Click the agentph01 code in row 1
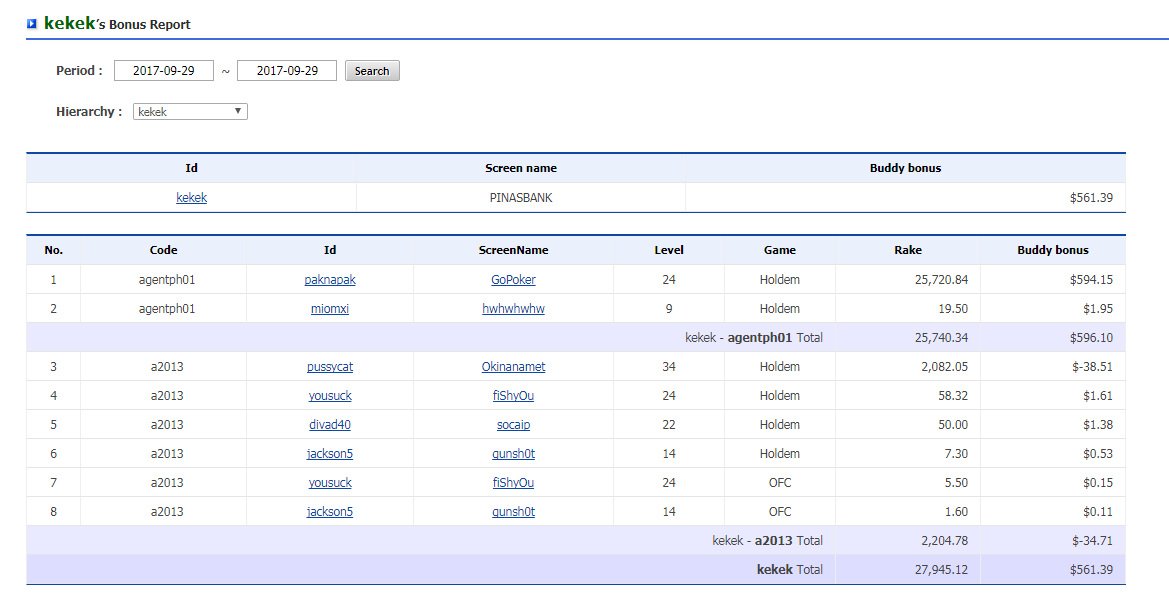This screenshot has height=615, width=1169. pyautogui.click(x=166, y=280)
